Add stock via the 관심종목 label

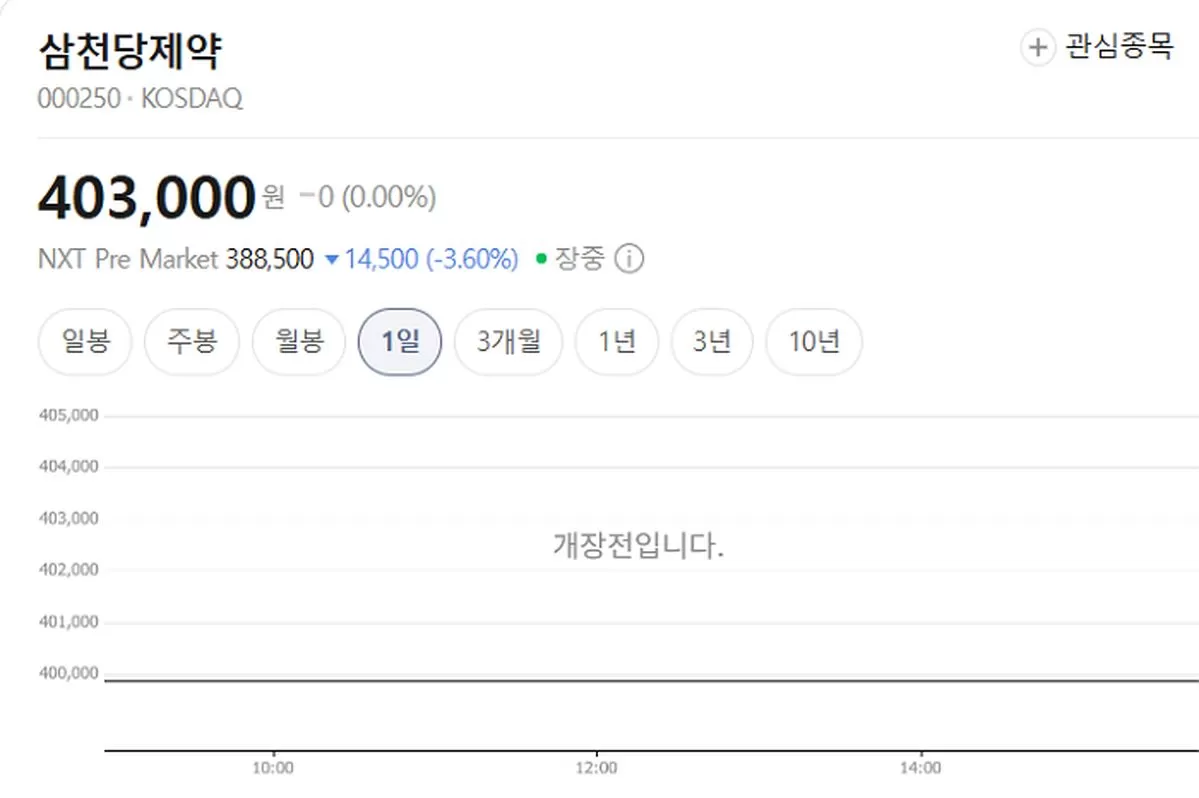tap(1119, 47)
